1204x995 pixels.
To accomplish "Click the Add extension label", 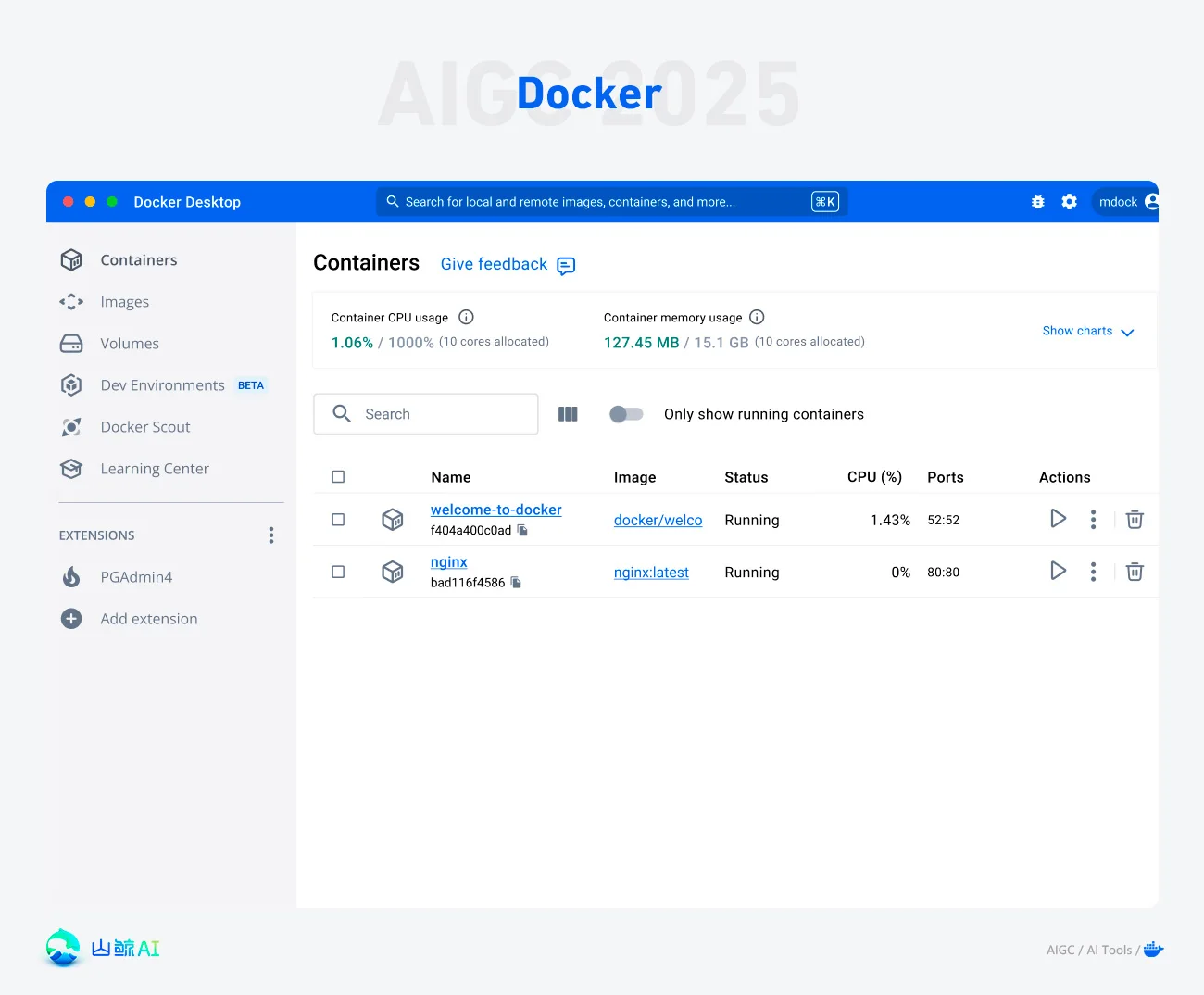I will tap(149, 619).
